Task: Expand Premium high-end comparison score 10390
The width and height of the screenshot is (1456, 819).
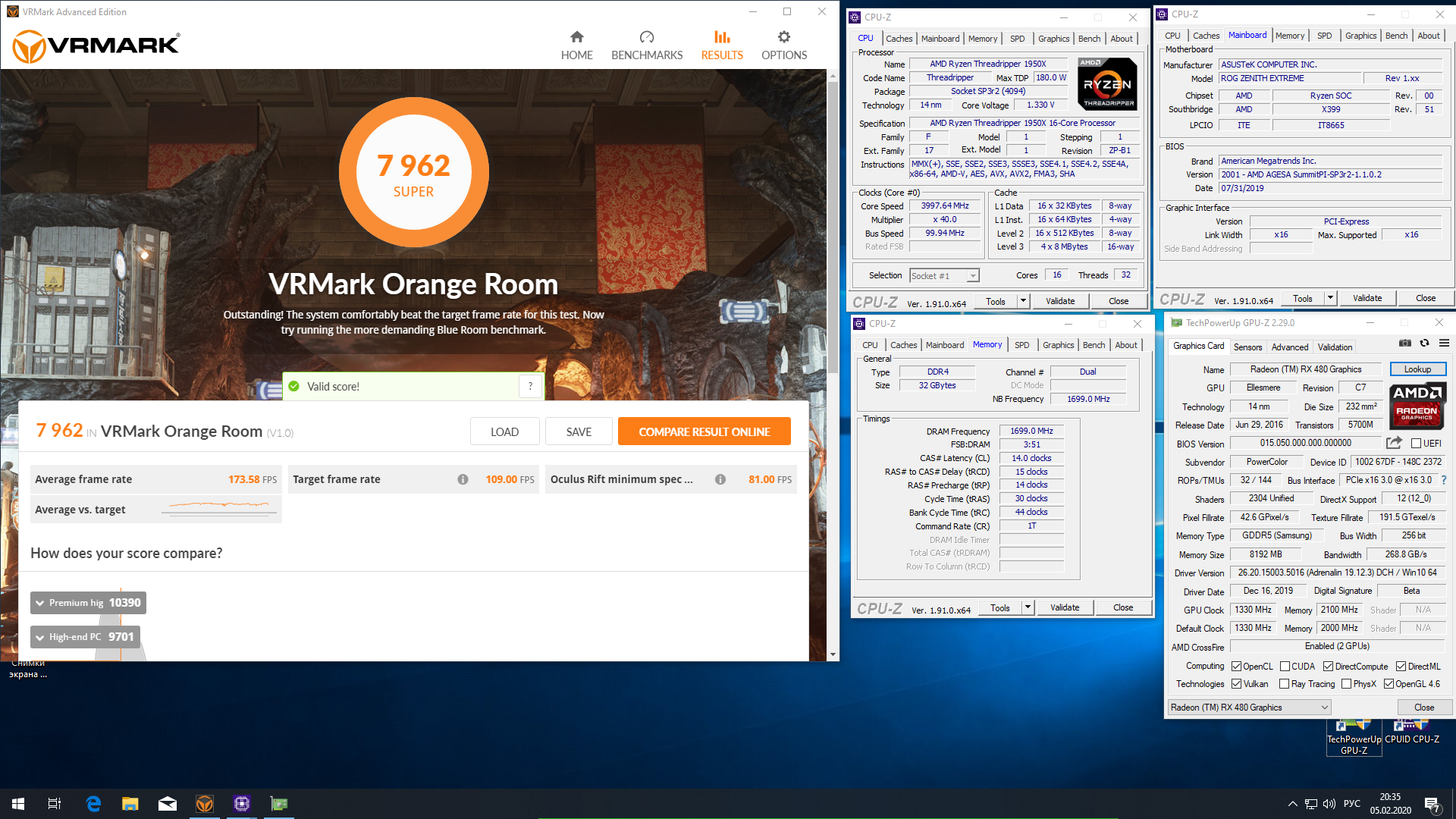Action: 88,603
